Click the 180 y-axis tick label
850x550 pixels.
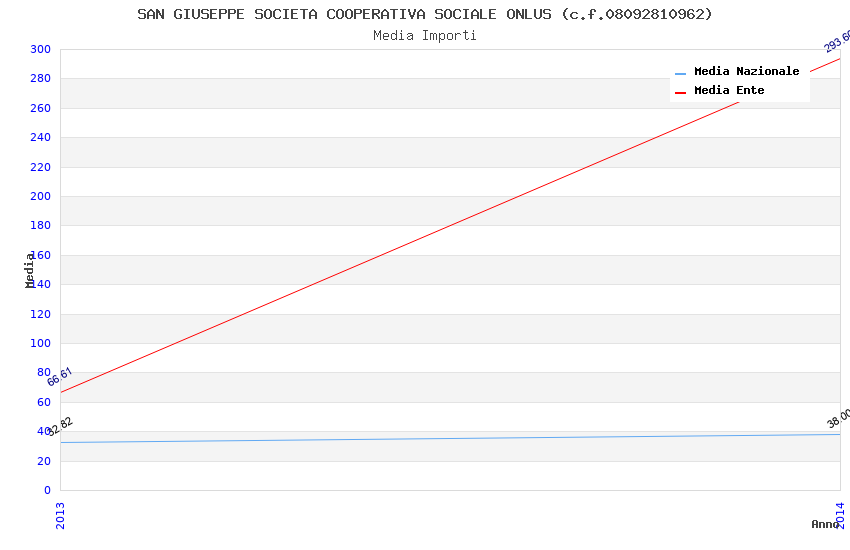coord(40,225)
